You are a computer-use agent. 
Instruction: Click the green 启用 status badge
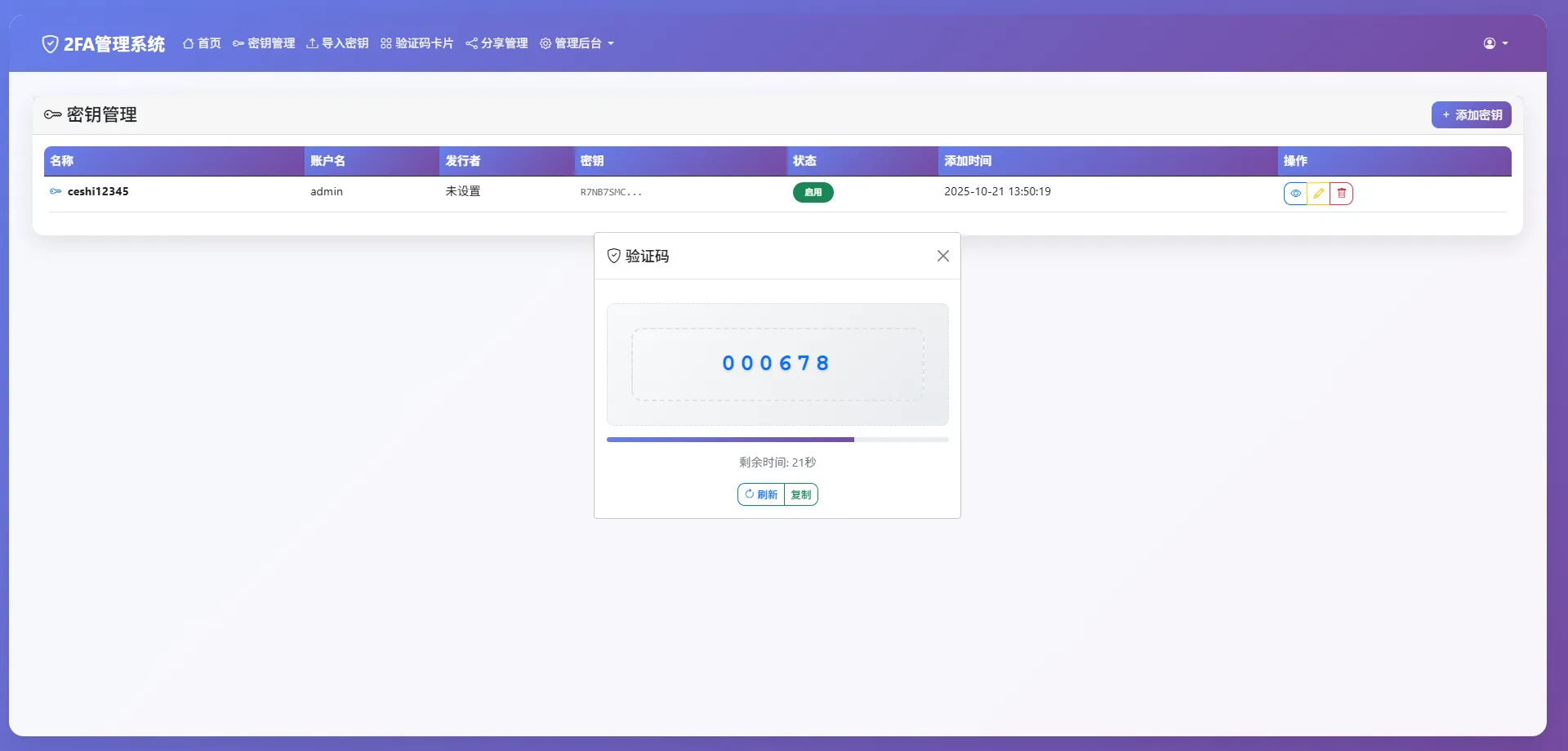pos(813,192)
